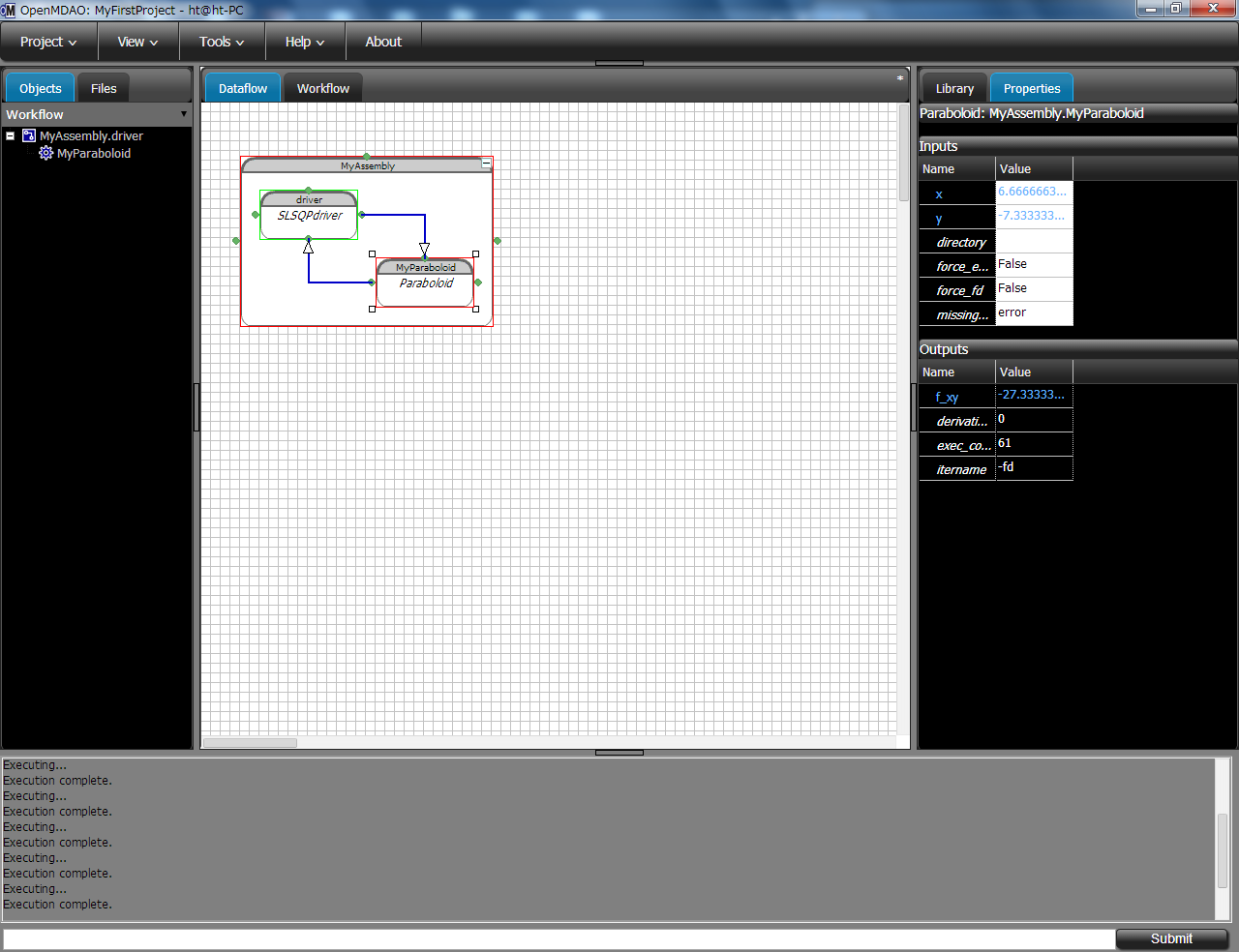1239x952 pixels.
Task: Open the Library tab
Action: [x=954, y=88]
